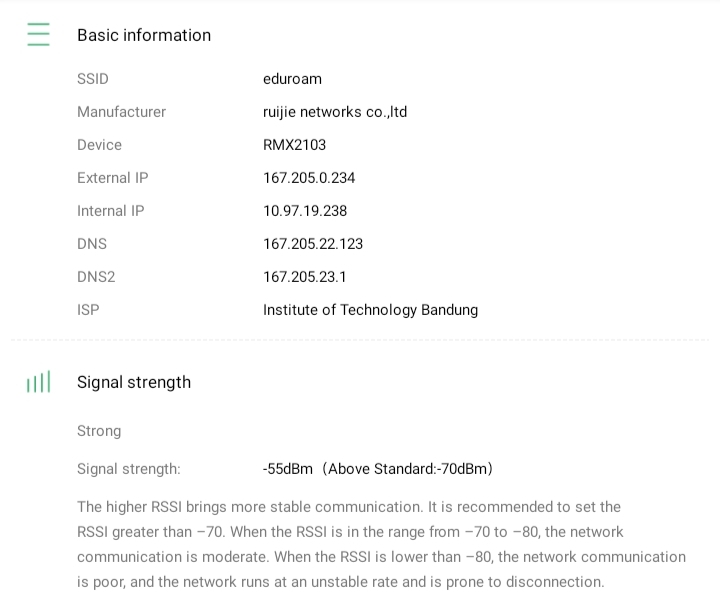Click the ISP field label
The height and width of the screenshot is (613, 720).
point(88,310)
